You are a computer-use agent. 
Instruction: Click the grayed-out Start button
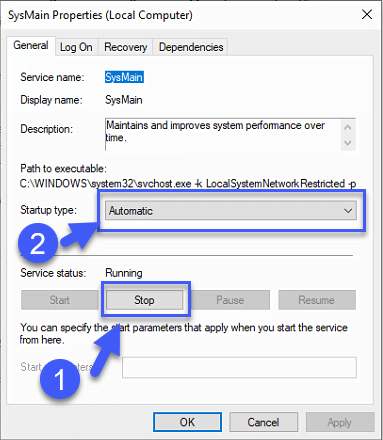(x=59, y=300)
